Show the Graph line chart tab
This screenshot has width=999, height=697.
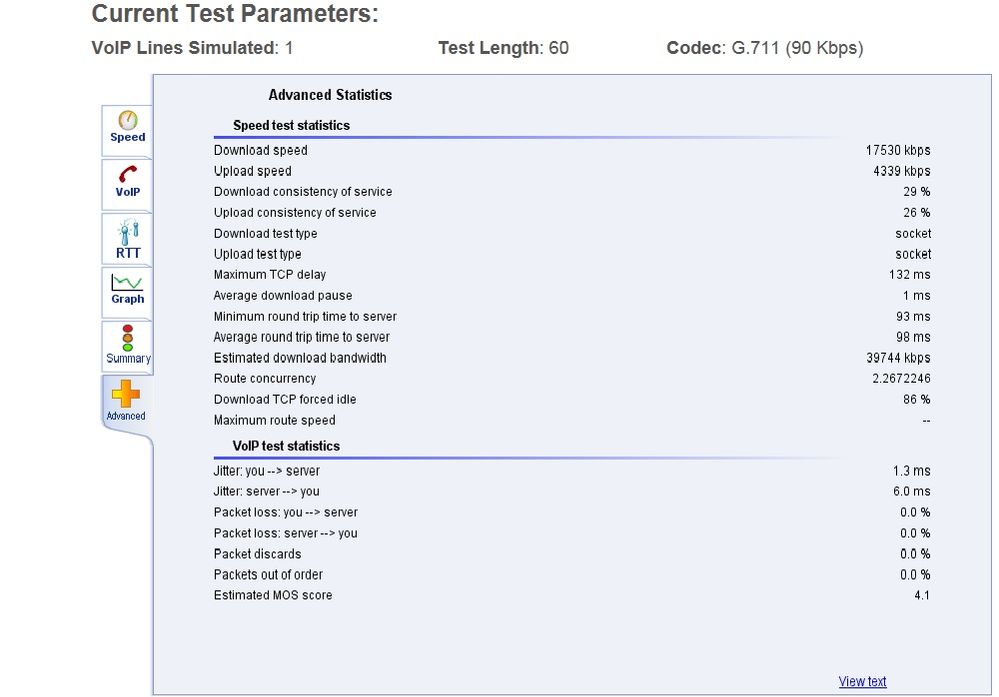[127, 290]
